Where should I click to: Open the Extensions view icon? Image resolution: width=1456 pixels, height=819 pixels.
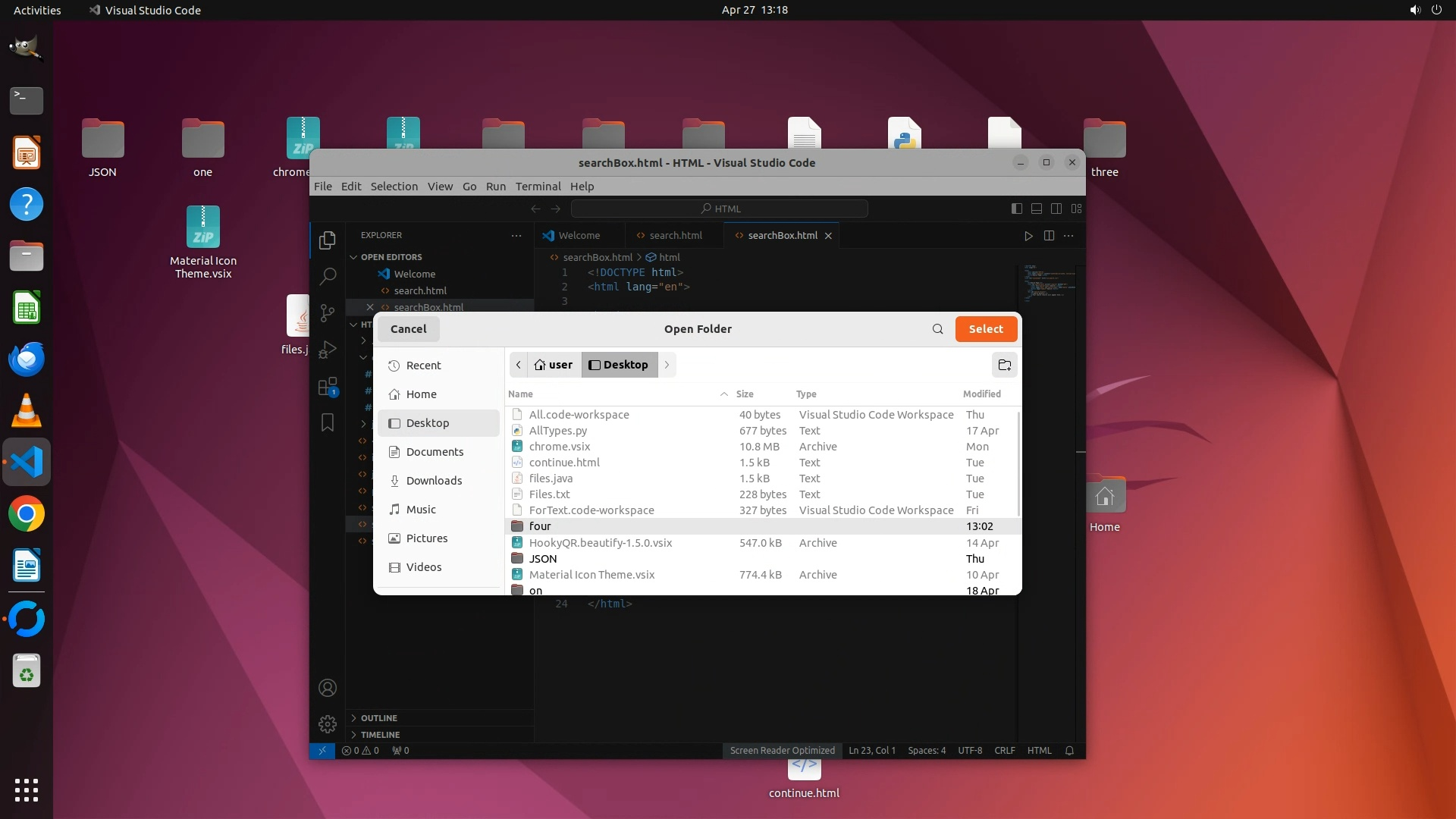pos(328,387)
